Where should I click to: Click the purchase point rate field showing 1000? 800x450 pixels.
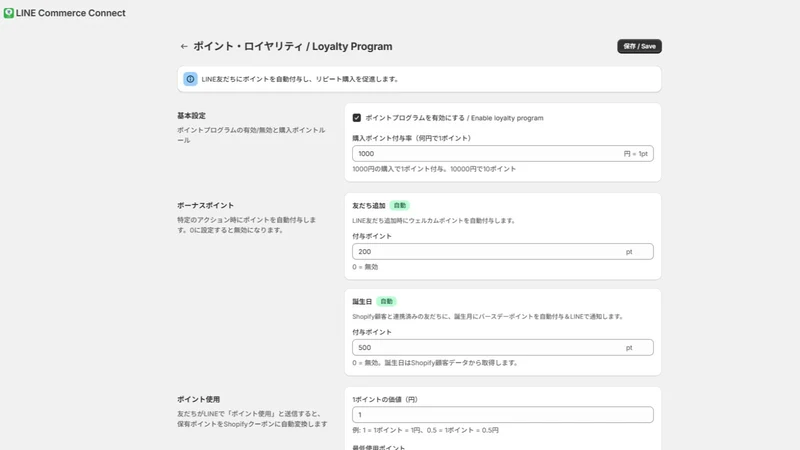[x=503, y=154]
